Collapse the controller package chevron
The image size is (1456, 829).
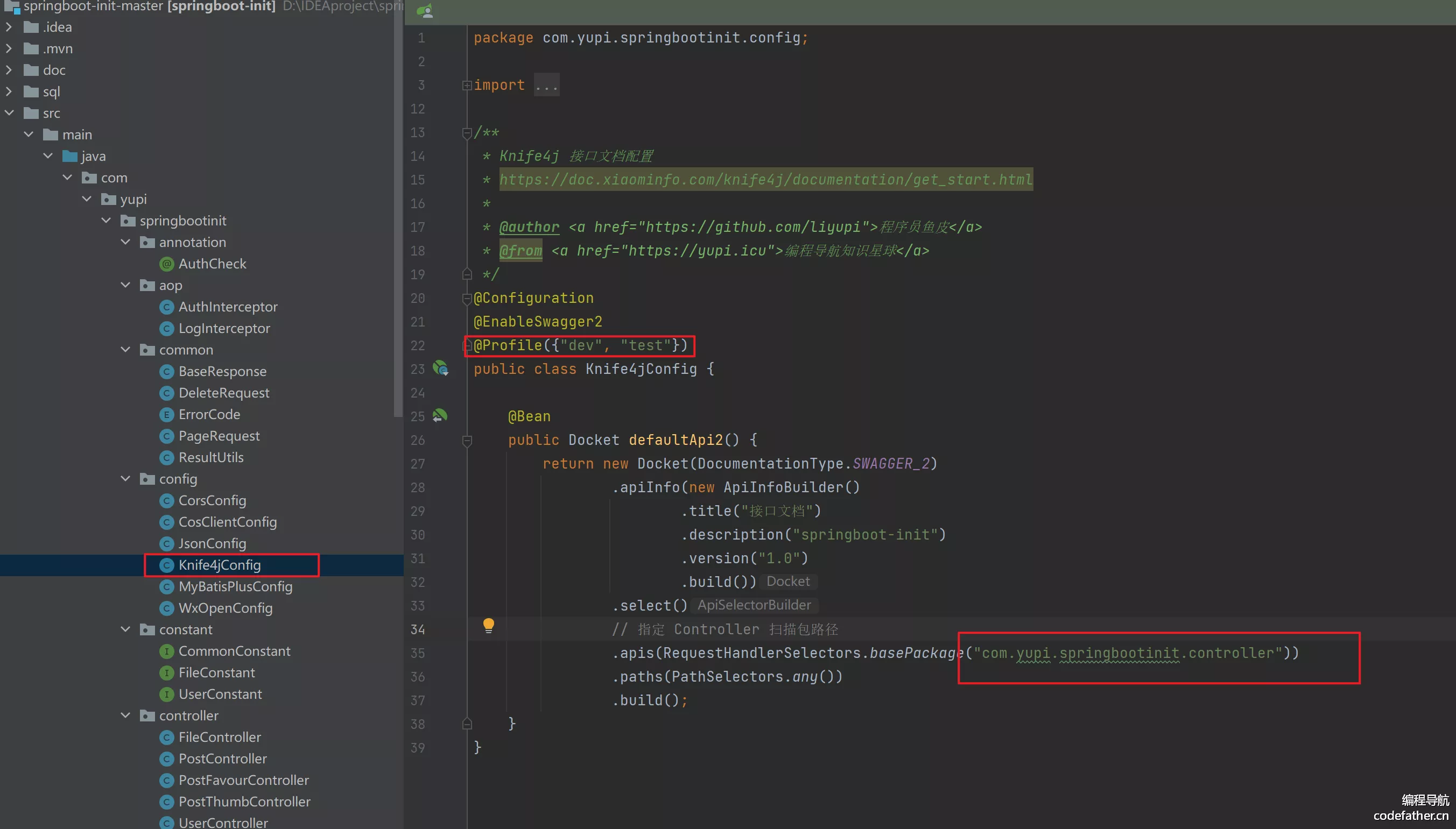coord(125,715)
